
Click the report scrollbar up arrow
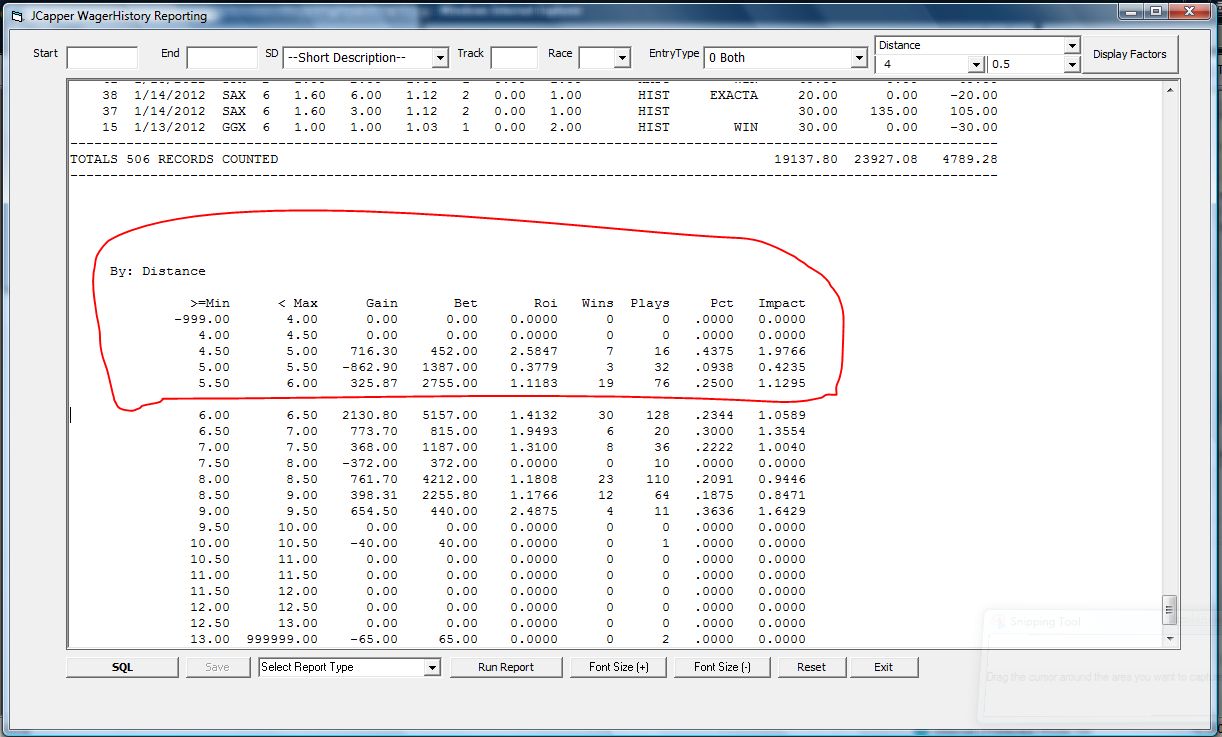1170,89
